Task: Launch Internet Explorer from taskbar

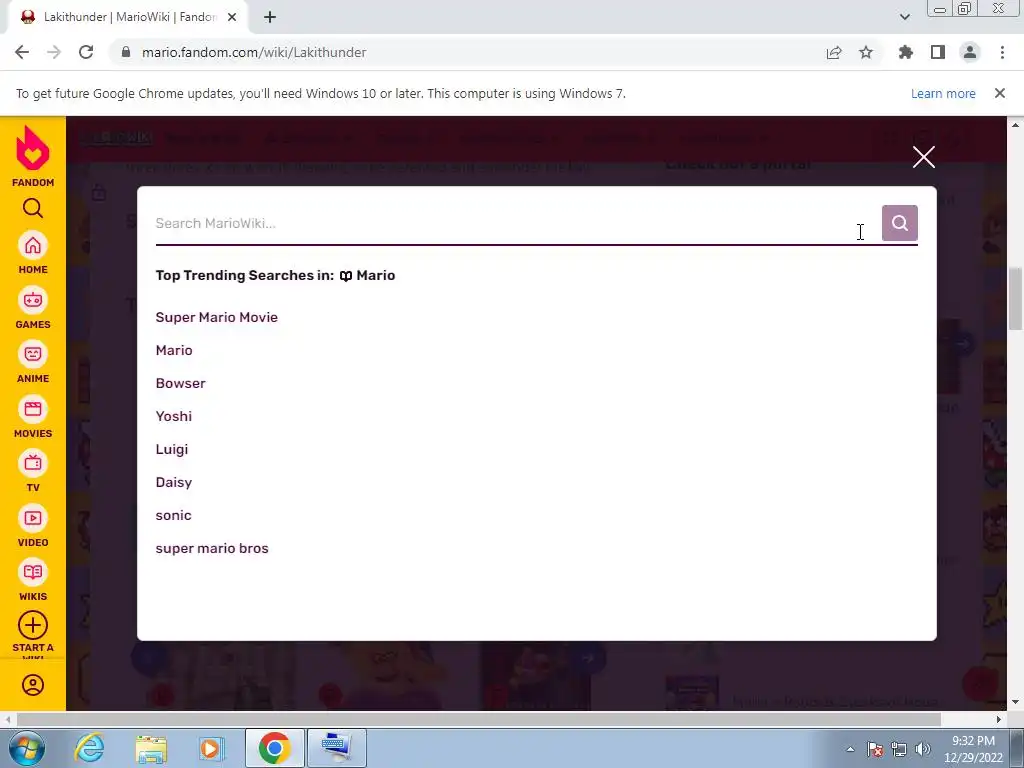Action: (89, 748)
